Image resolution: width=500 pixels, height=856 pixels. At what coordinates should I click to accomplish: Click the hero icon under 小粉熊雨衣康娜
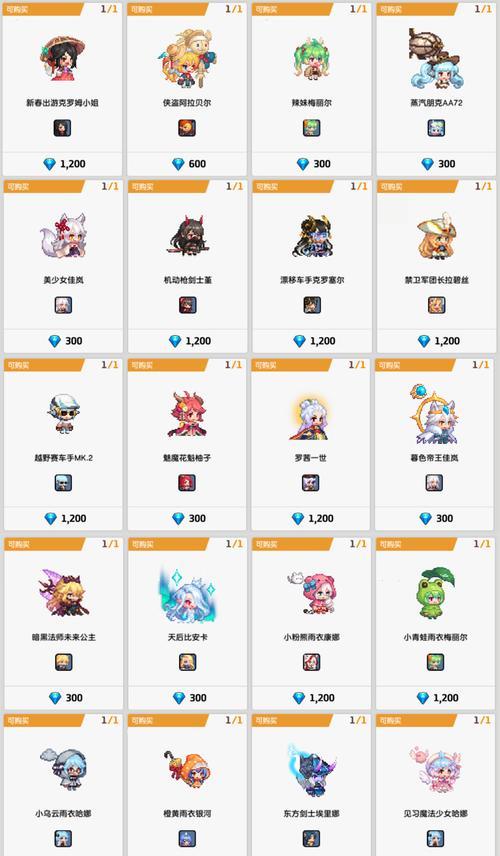pyautogui.click(x=312, y=662)
